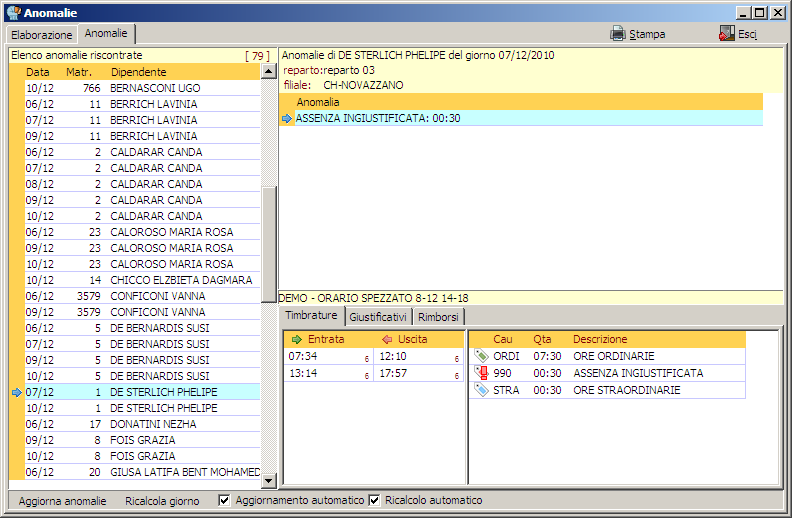The height and width of the screenshot is (518, 792).
Task: Click the Esci exit door icon
Action: (726, 33)
